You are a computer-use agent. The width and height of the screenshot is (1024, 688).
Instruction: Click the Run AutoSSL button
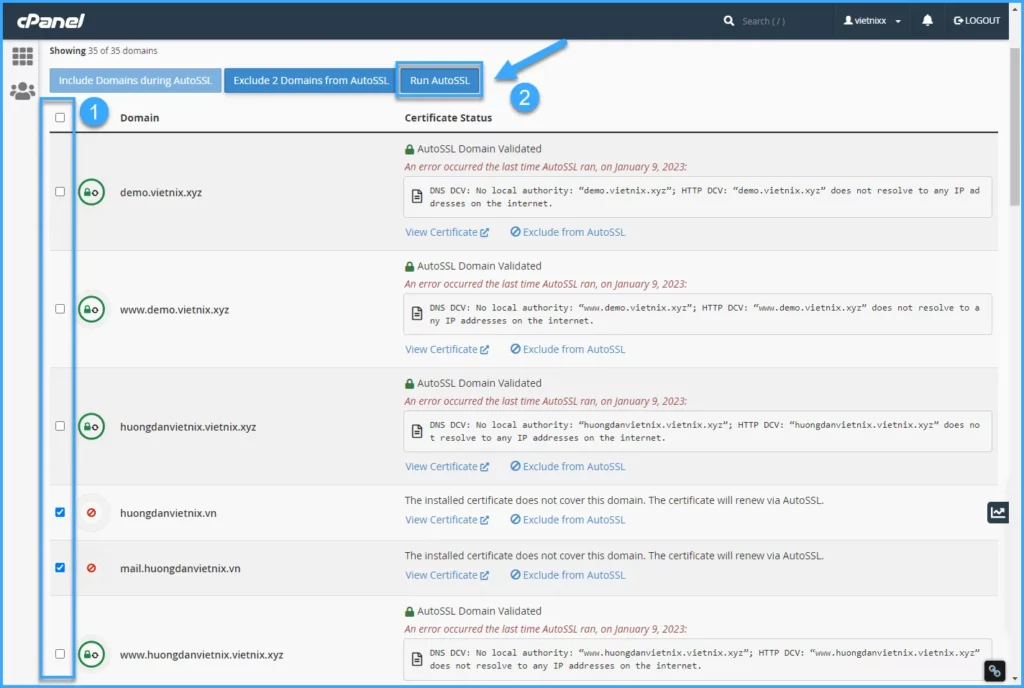click(x=439, y=80)
